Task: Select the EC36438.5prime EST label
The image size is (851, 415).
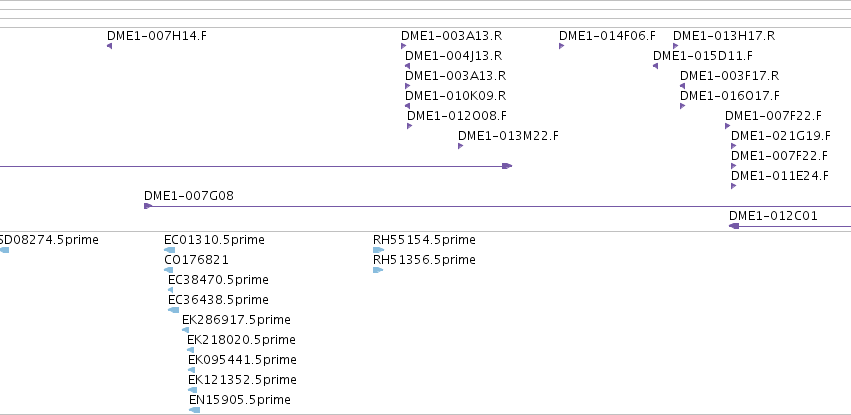Action: [x=218, y=301]
